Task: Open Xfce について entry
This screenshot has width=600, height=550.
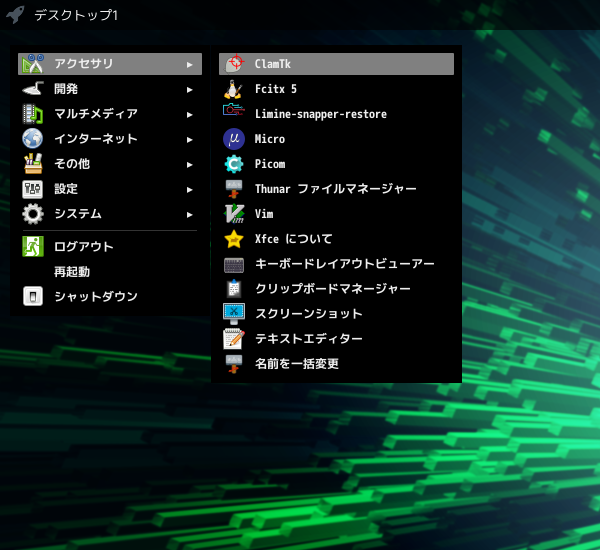Action: (336, 239)
